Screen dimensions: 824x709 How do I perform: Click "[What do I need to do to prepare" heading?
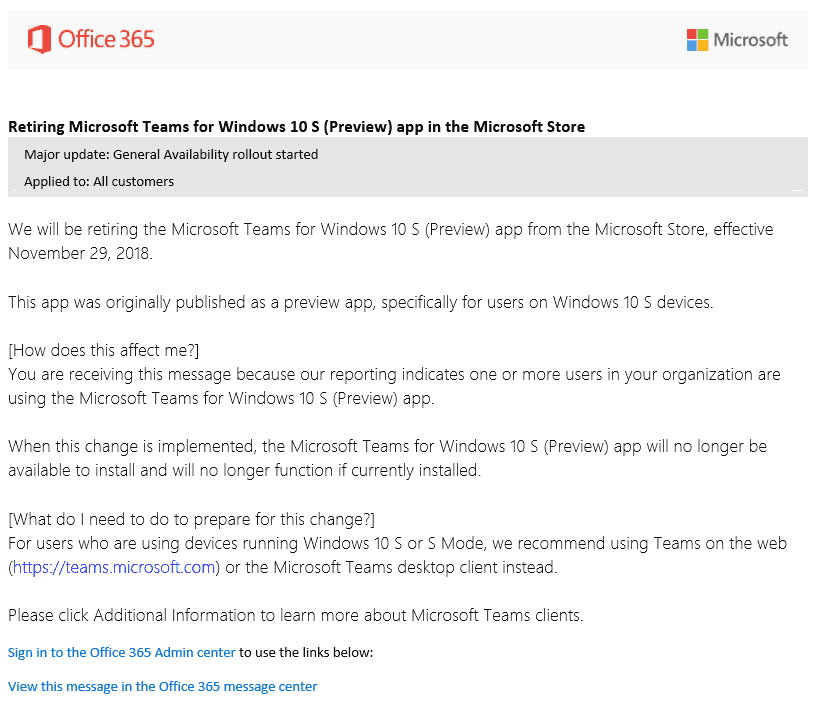191,519
